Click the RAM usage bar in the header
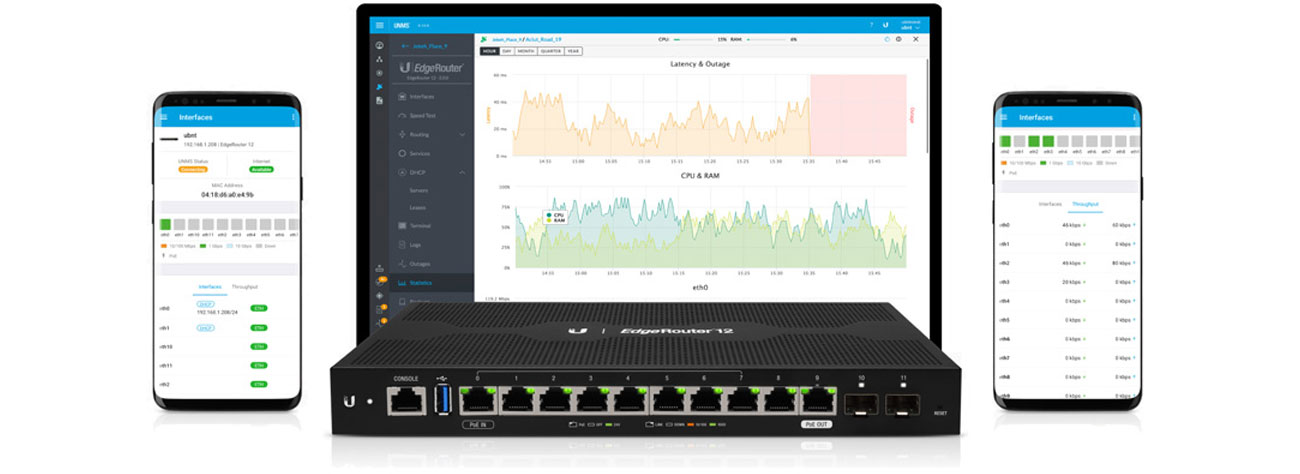 click(x=764, y=39)
